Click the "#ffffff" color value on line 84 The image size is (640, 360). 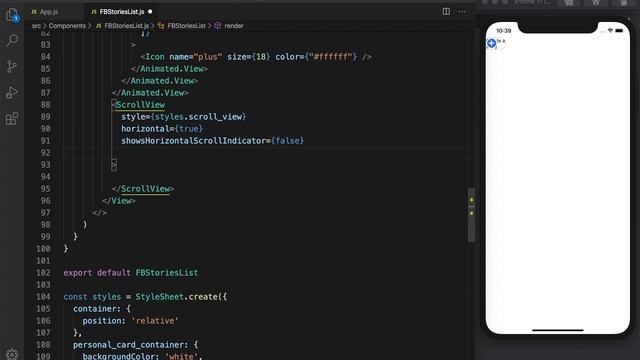pos(331,57)
